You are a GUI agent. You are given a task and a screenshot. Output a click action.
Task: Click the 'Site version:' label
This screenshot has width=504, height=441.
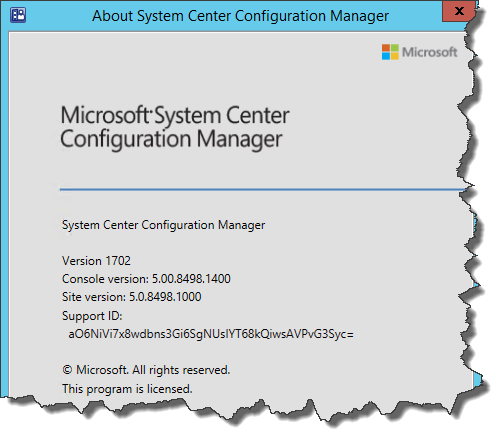click(94, 297)
